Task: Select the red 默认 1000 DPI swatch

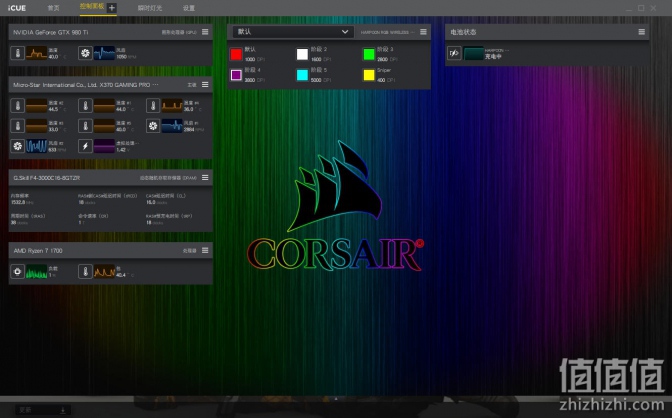Action: coord(236,54)
